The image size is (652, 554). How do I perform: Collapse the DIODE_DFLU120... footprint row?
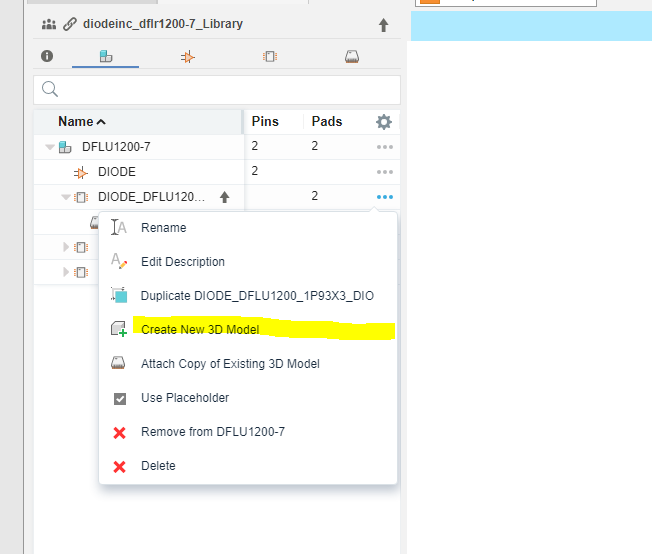pos(66,197)
